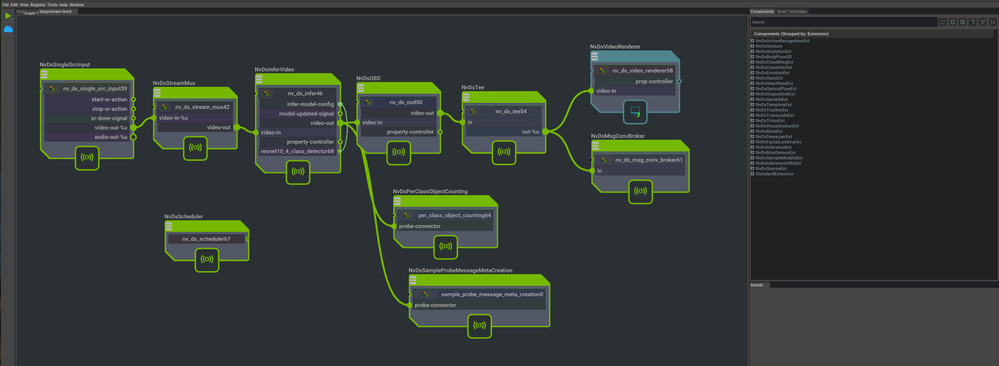The image size is (999, 366).
Task: Expand NvDsTrackerExt extension group
Action: coord(752,110)
